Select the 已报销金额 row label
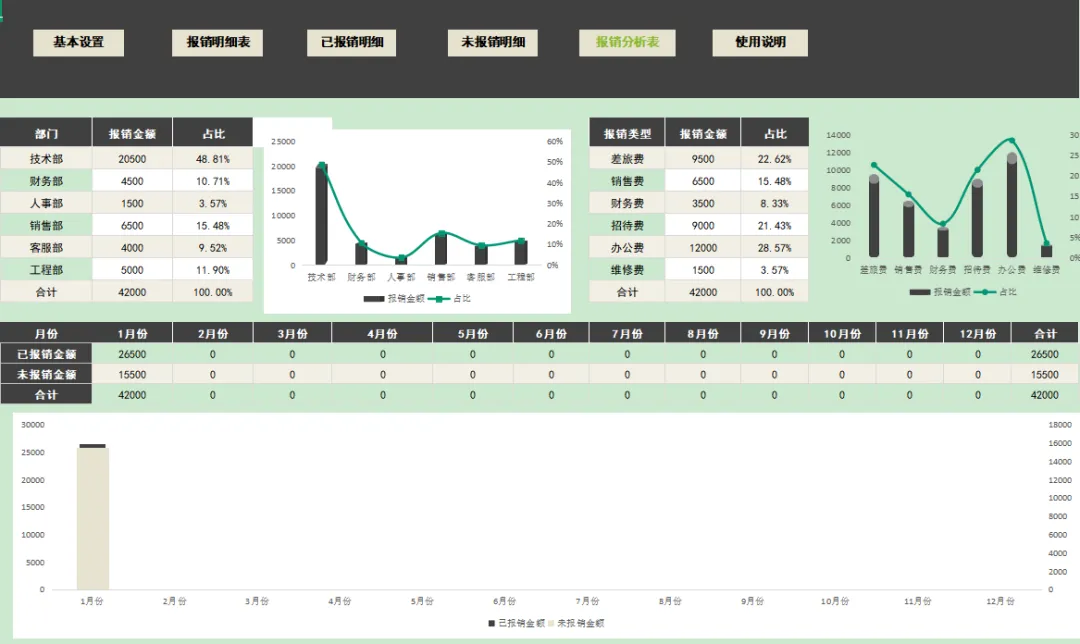This screenshot has height=644, width=1080. click(x=46, y=354)
